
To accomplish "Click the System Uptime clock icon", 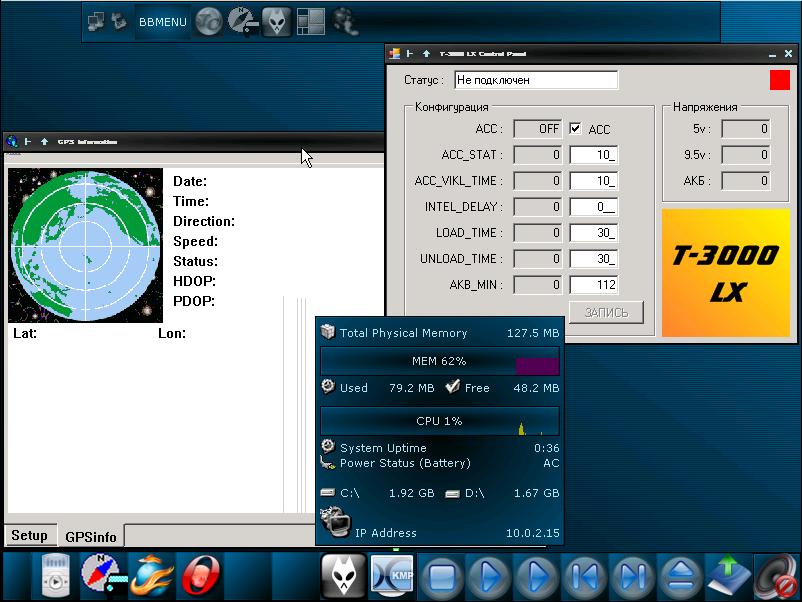I will tap(328, 447).
